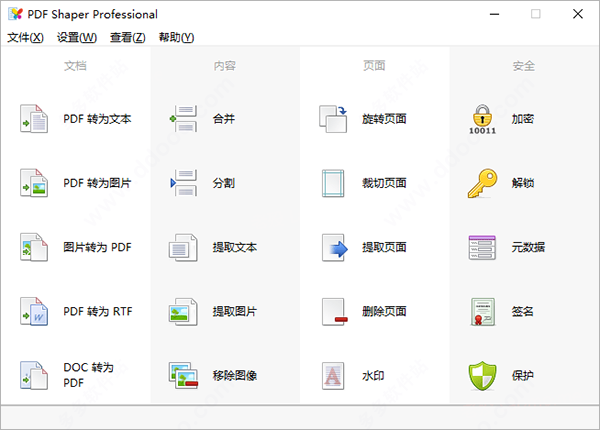Click the 提取图片 extract images icon
The image size is (600, 430).
[x=184, y=311]
